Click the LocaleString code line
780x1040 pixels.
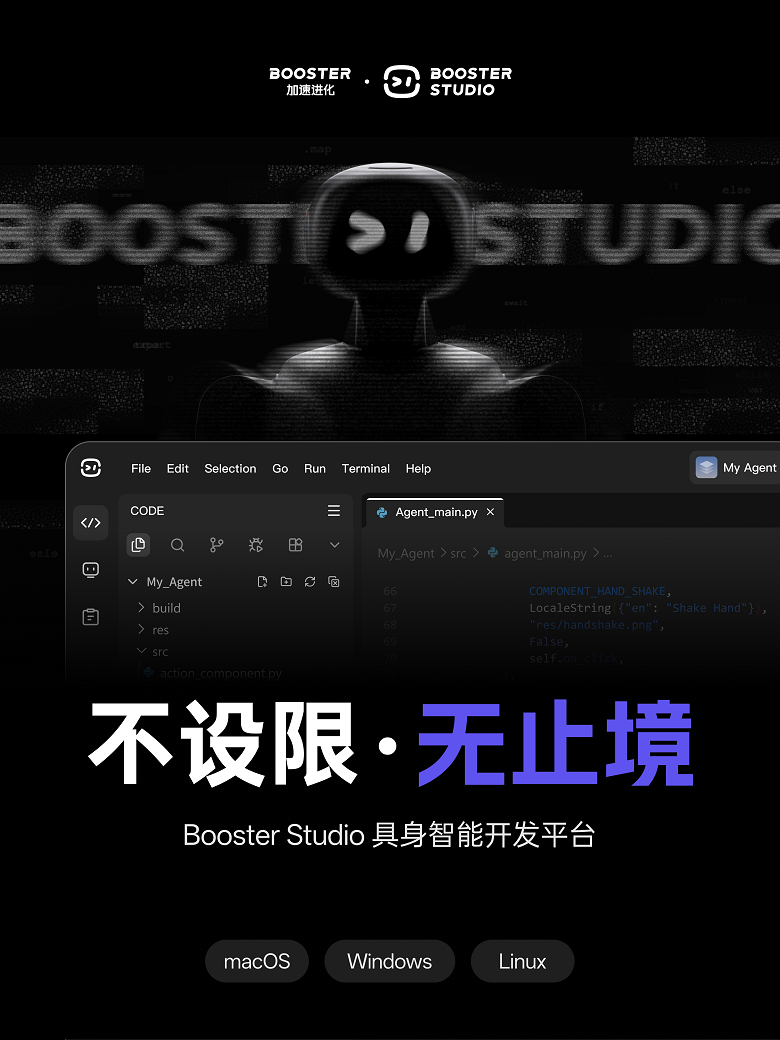[648, 608]
